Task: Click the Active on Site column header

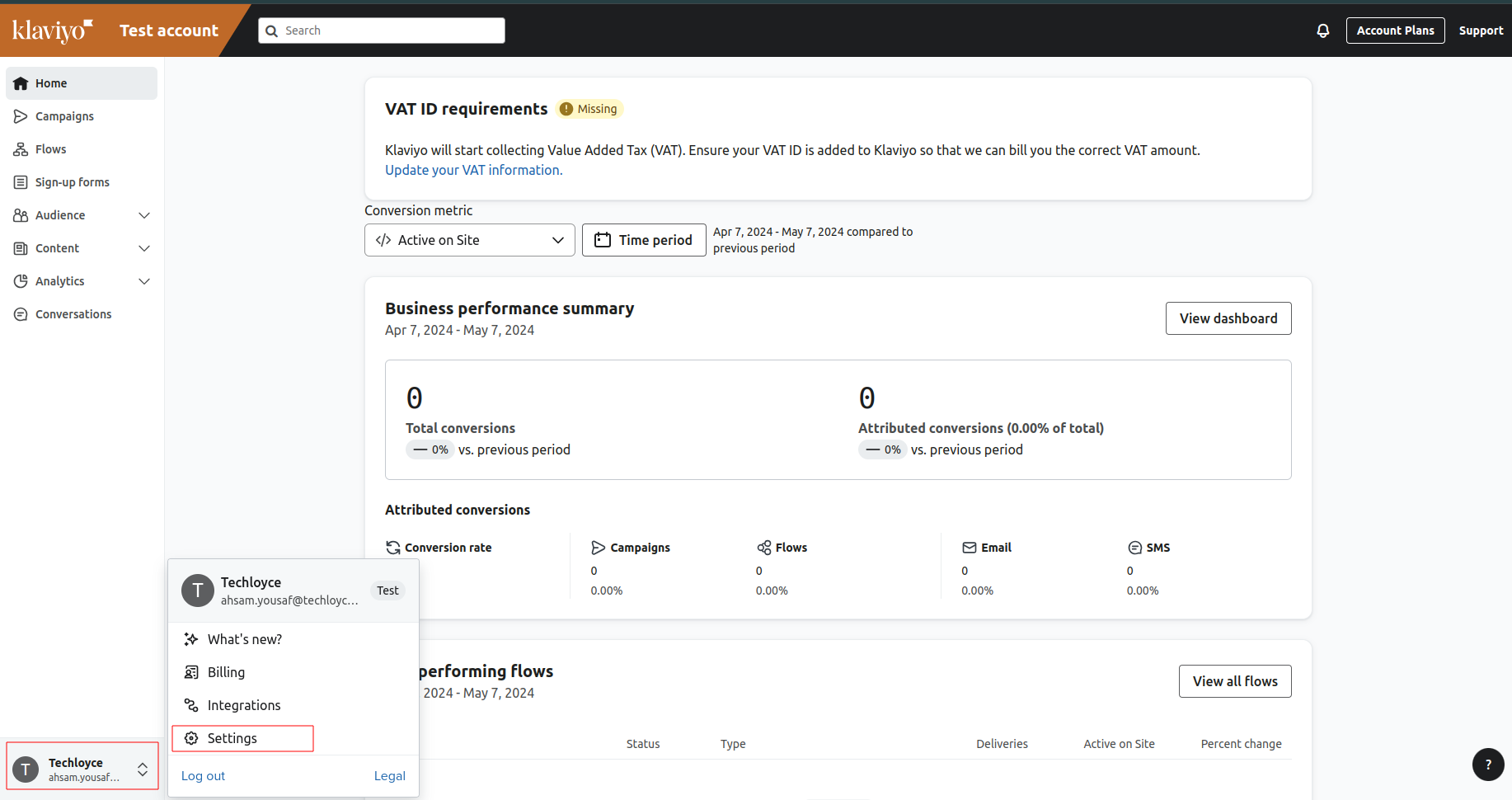Action: coord(1119,744)
